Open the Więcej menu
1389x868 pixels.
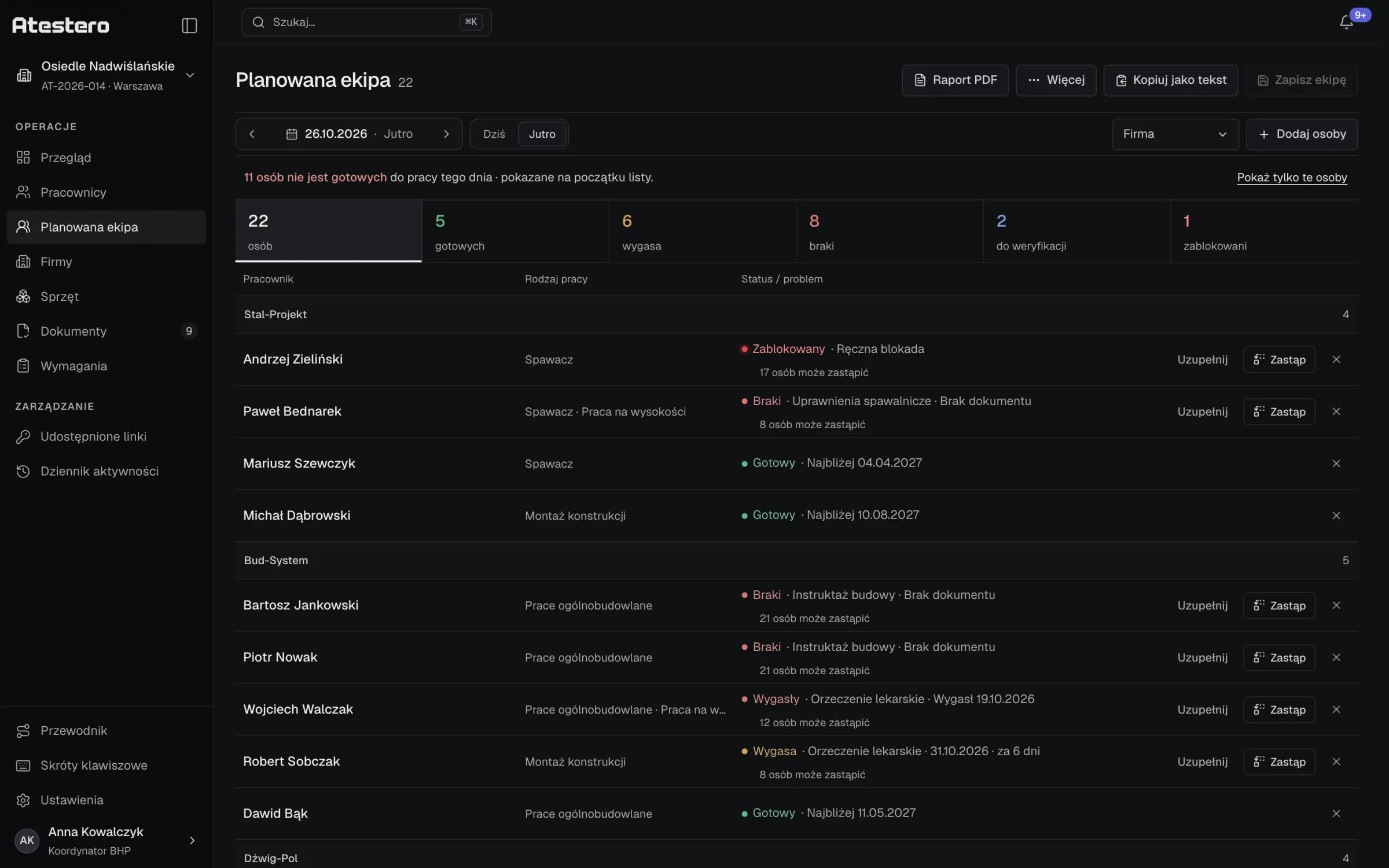[1056, 80]
